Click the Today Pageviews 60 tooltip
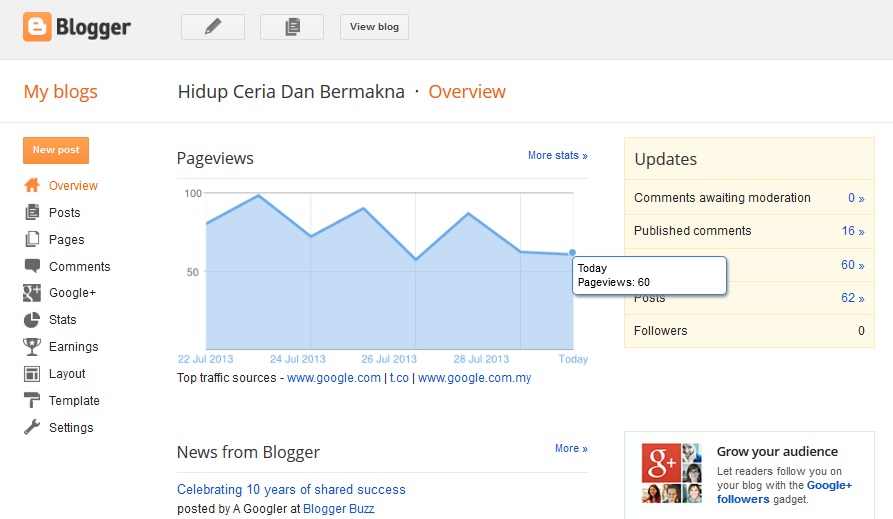 [649, 275]
